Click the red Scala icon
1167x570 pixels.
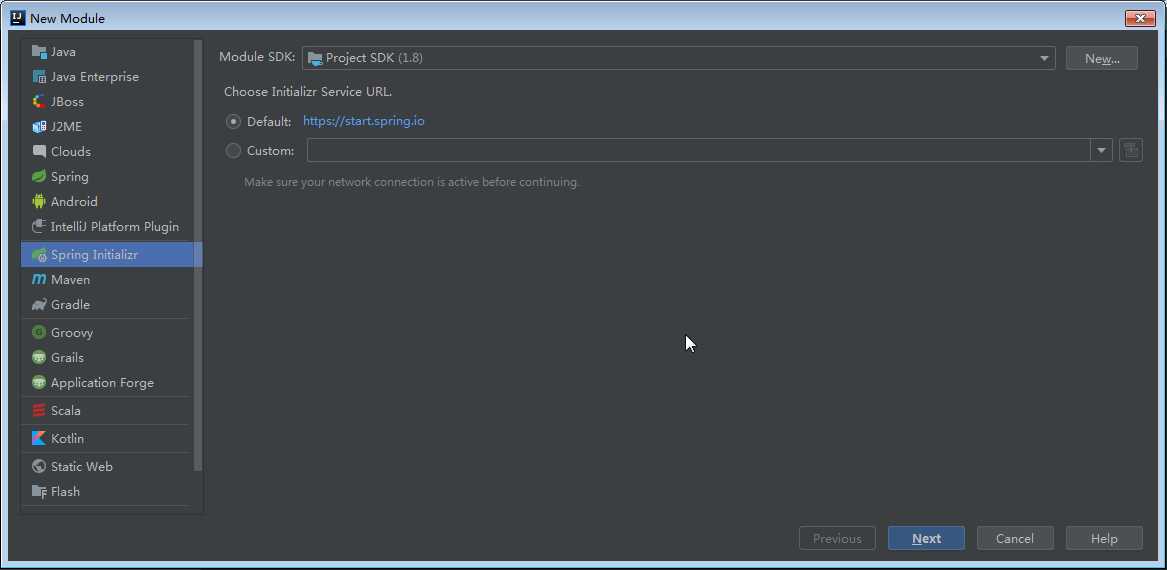(x=39, y=411)
